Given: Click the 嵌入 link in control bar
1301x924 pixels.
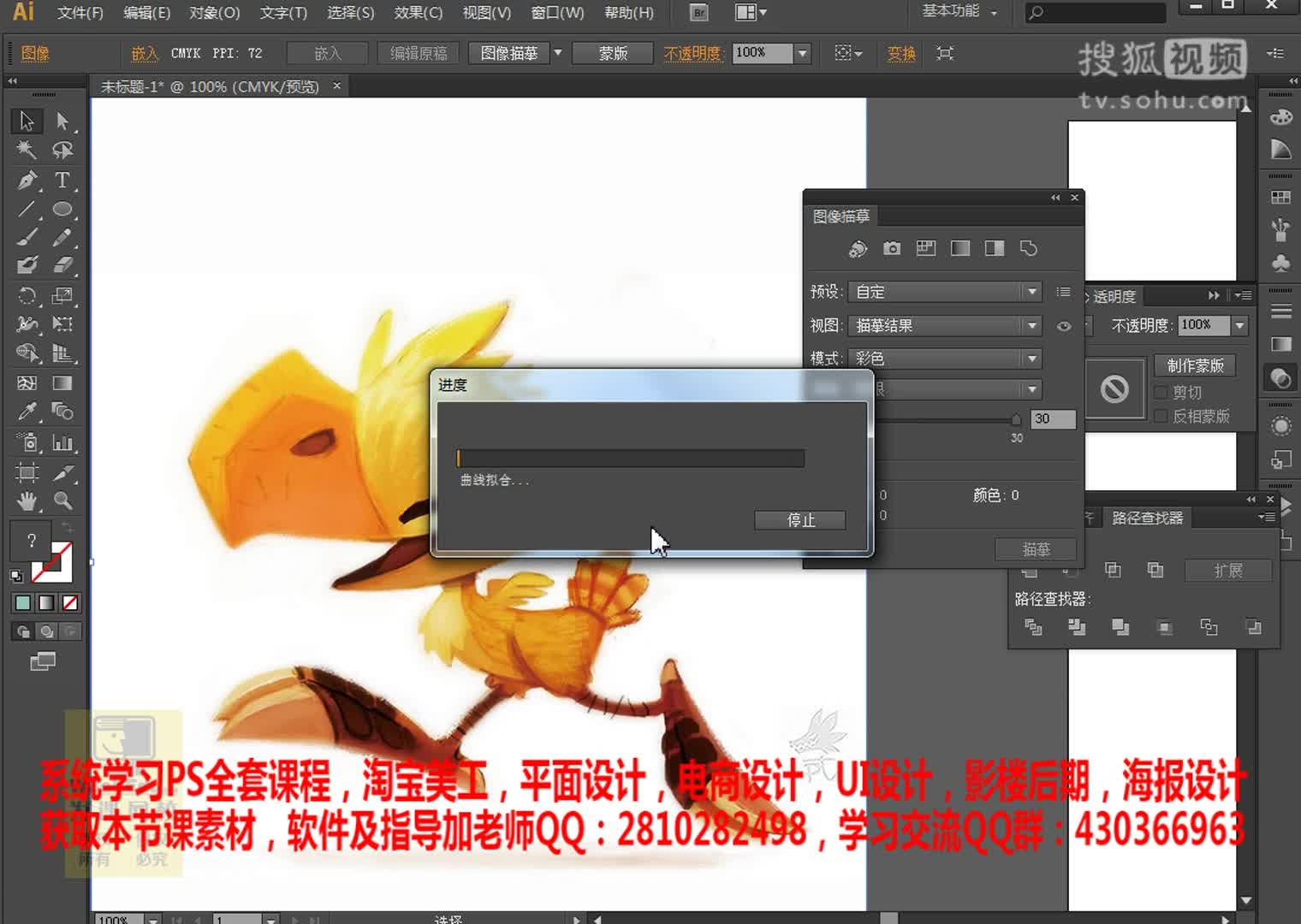Looking at the screenshot, I should tap(145, 54).
